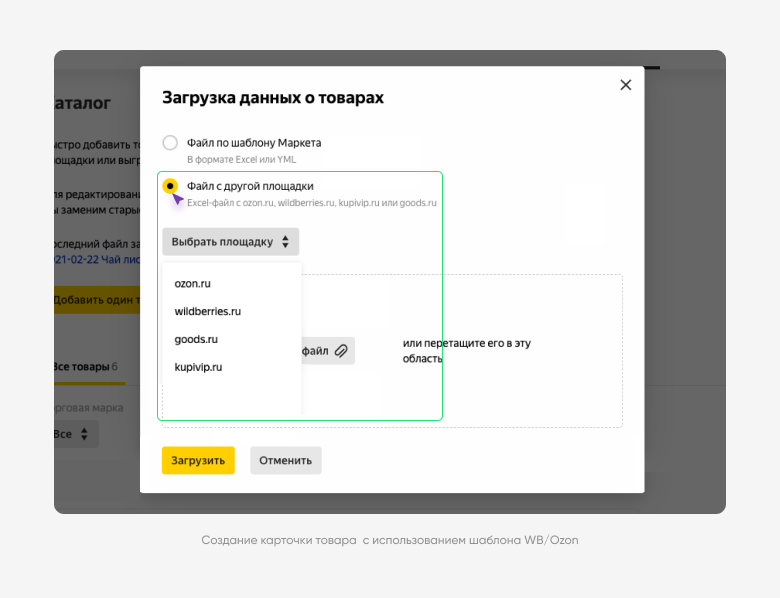This screenshot has height=598, width=780.
Task: Click the paperclip attach-file icon
Action: (341, 351)
